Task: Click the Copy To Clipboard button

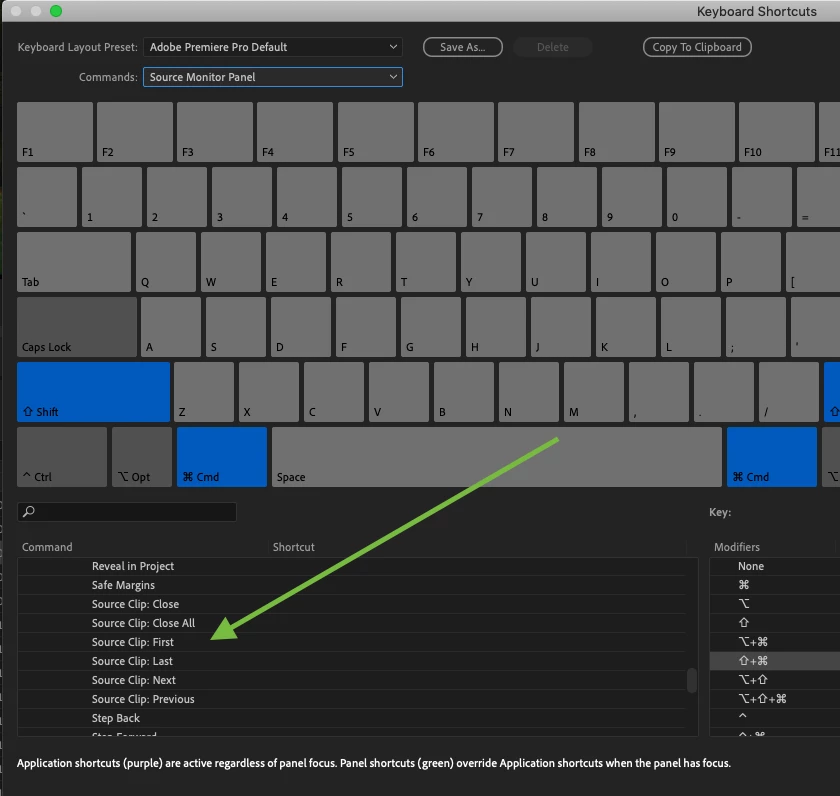Action: pyautogui.click(x=697, y=47)
